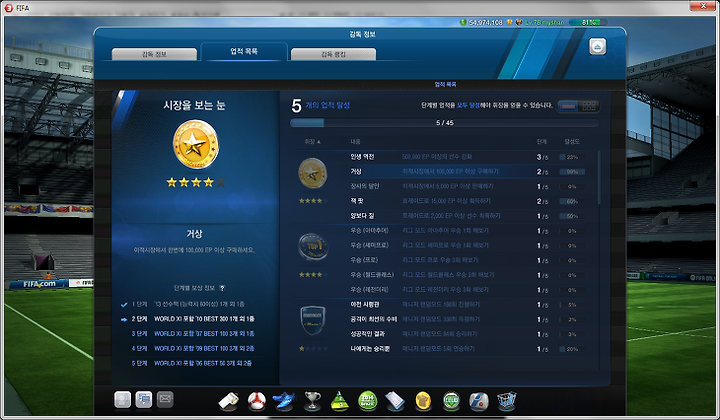Click the 54,974,108 EP balance

(486, 22)
